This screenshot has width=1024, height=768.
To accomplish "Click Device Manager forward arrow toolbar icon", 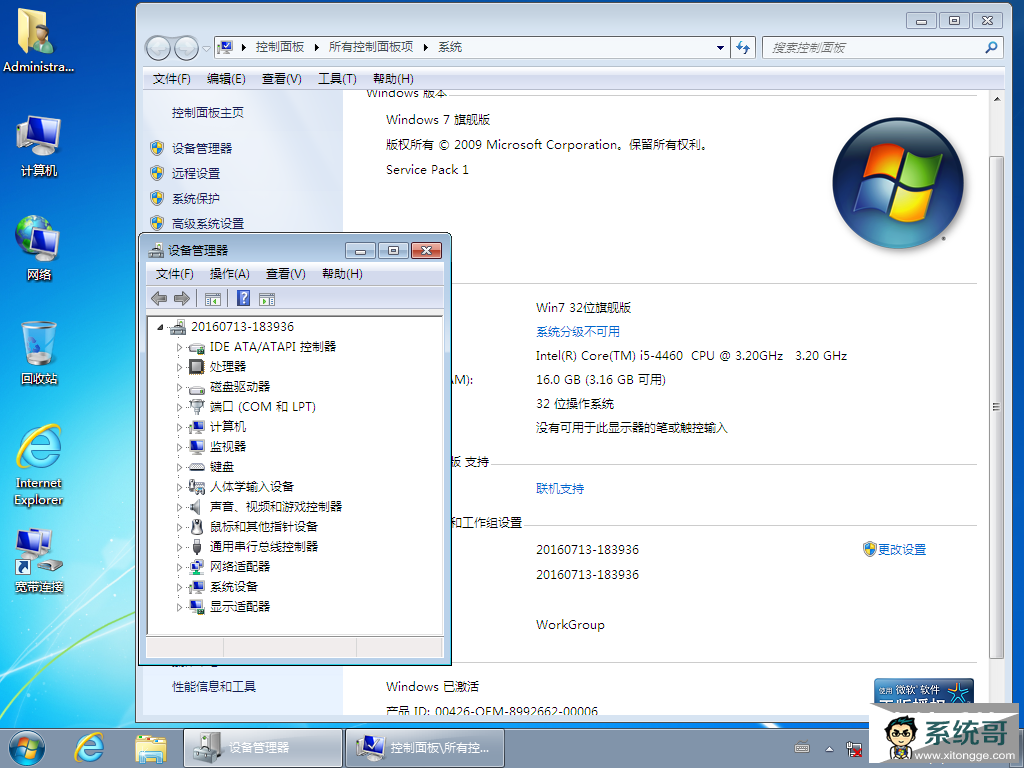I will [182, 298].
